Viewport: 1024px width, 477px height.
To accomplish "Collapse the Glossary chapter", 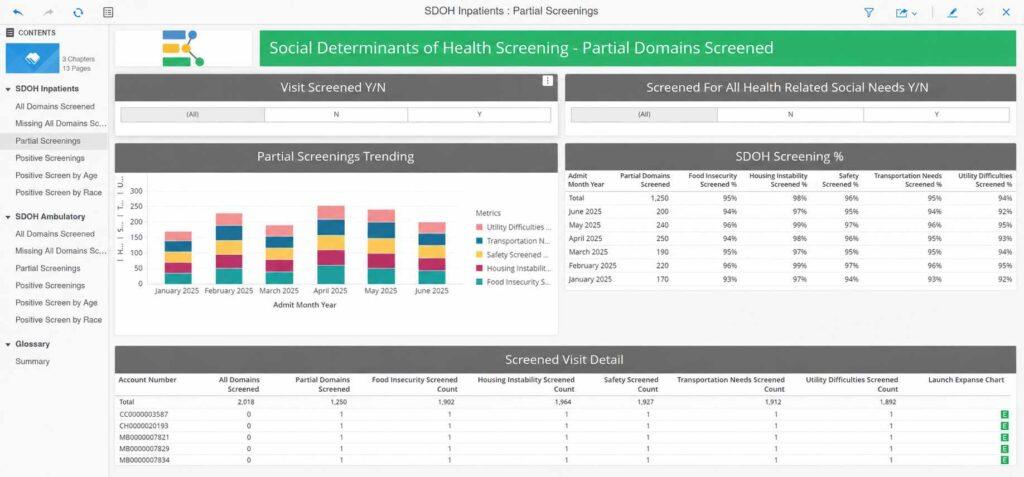I will 8,344.
